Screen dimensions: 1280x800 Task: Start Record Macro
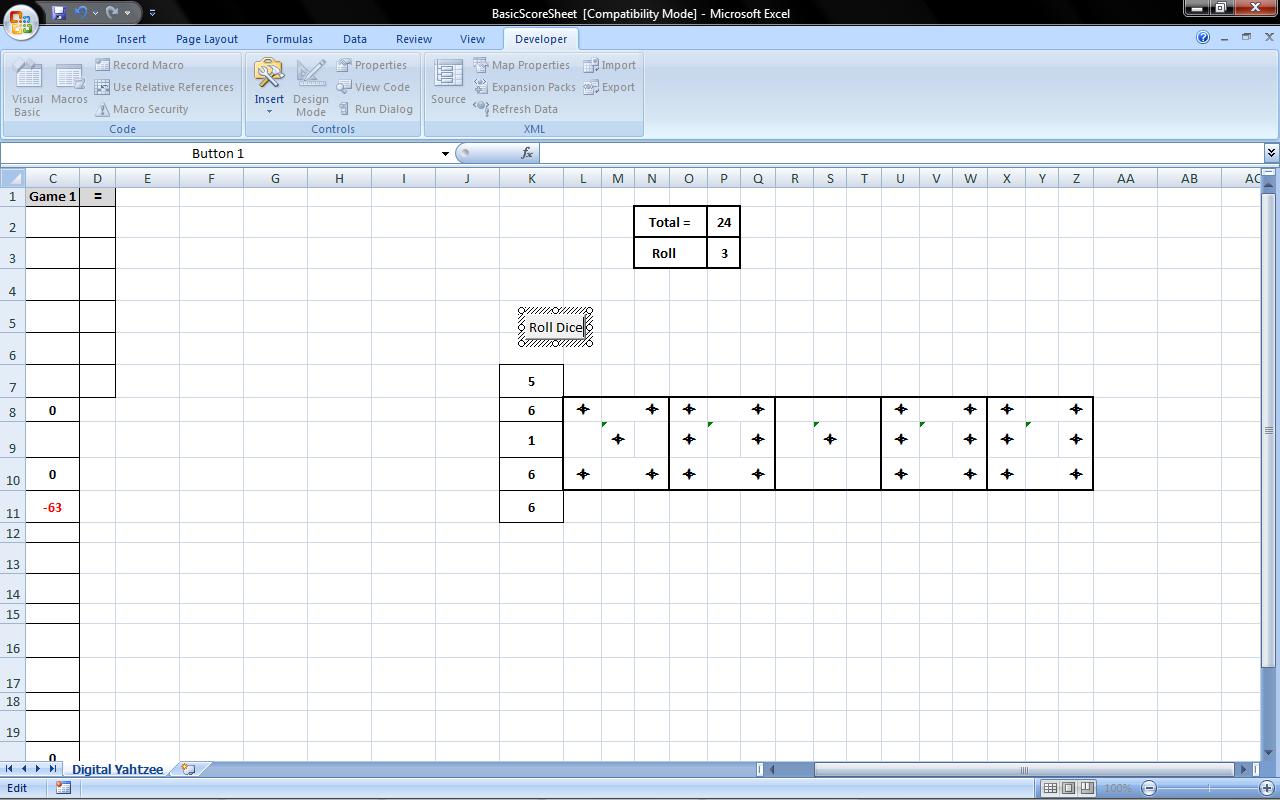tap(140, 65)
